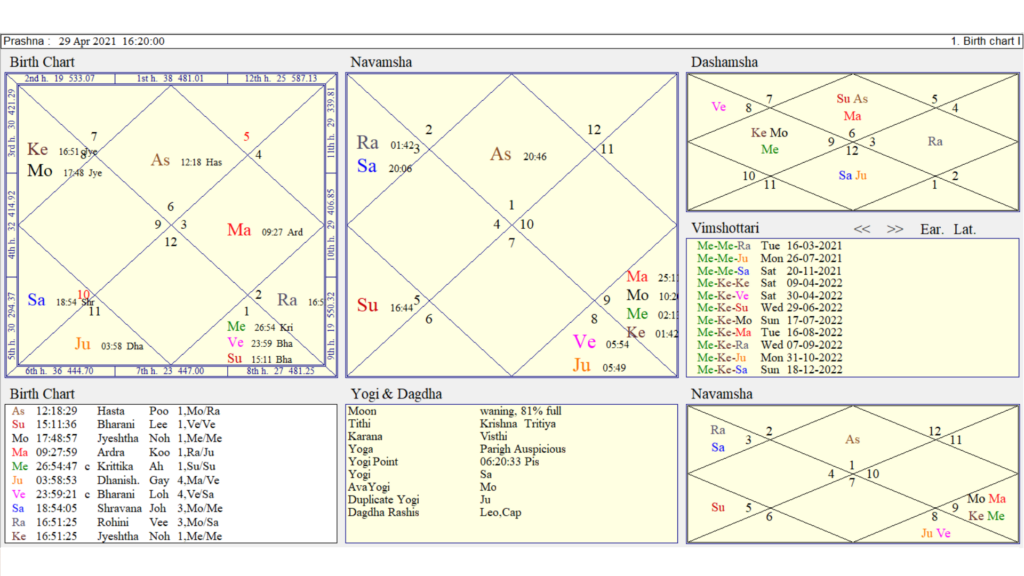Select the Me-Ke-Ma dasha row
This screenshot has height=576, width=1024.
coord(769,332)
